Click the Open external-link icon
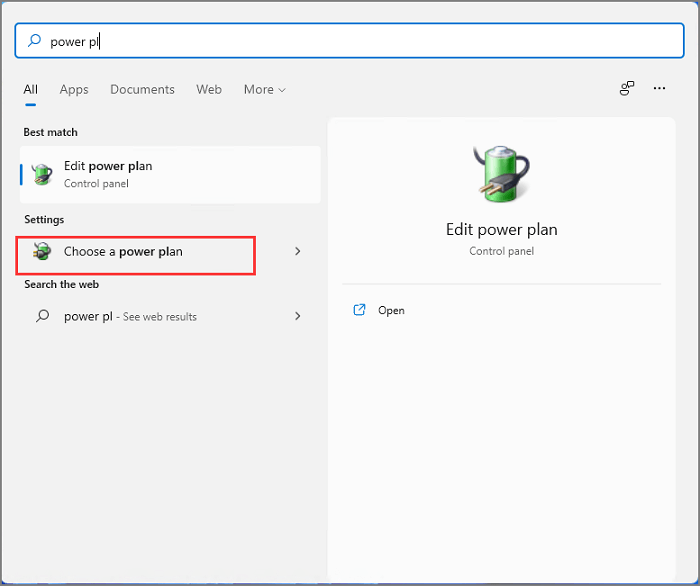Image resolution: width=700 pixels, height=586 pixels. click(x=360, y=310)
